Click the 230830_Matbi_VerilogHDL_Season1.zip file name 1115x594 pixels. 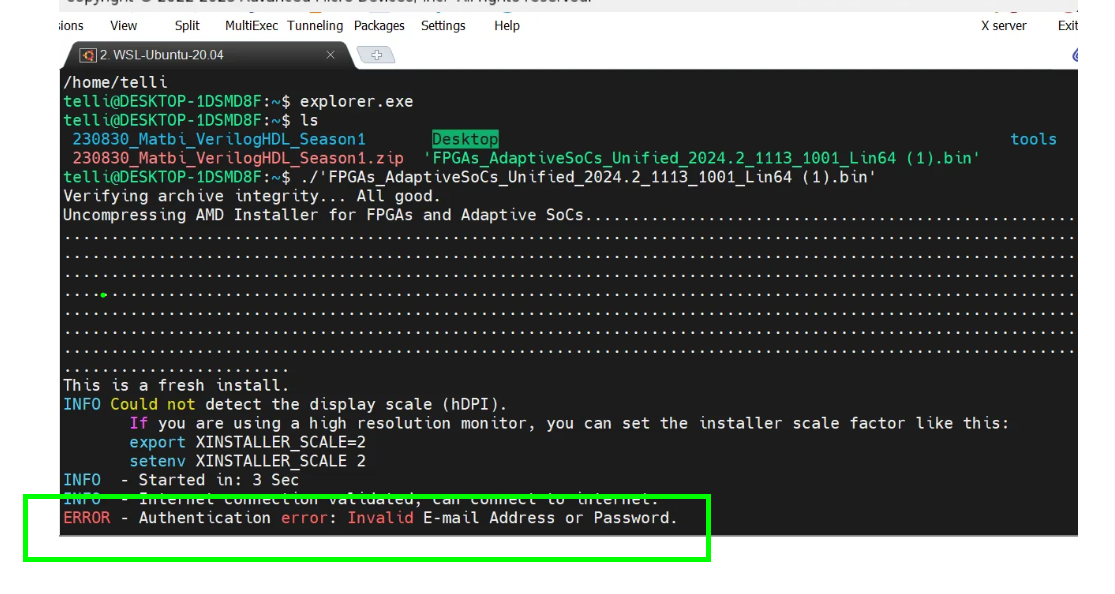(238, 158)
